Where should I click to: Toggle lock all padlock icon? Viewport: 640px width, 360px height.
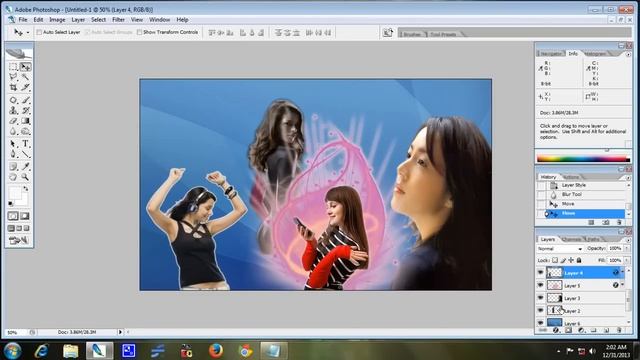click(579, 260)
